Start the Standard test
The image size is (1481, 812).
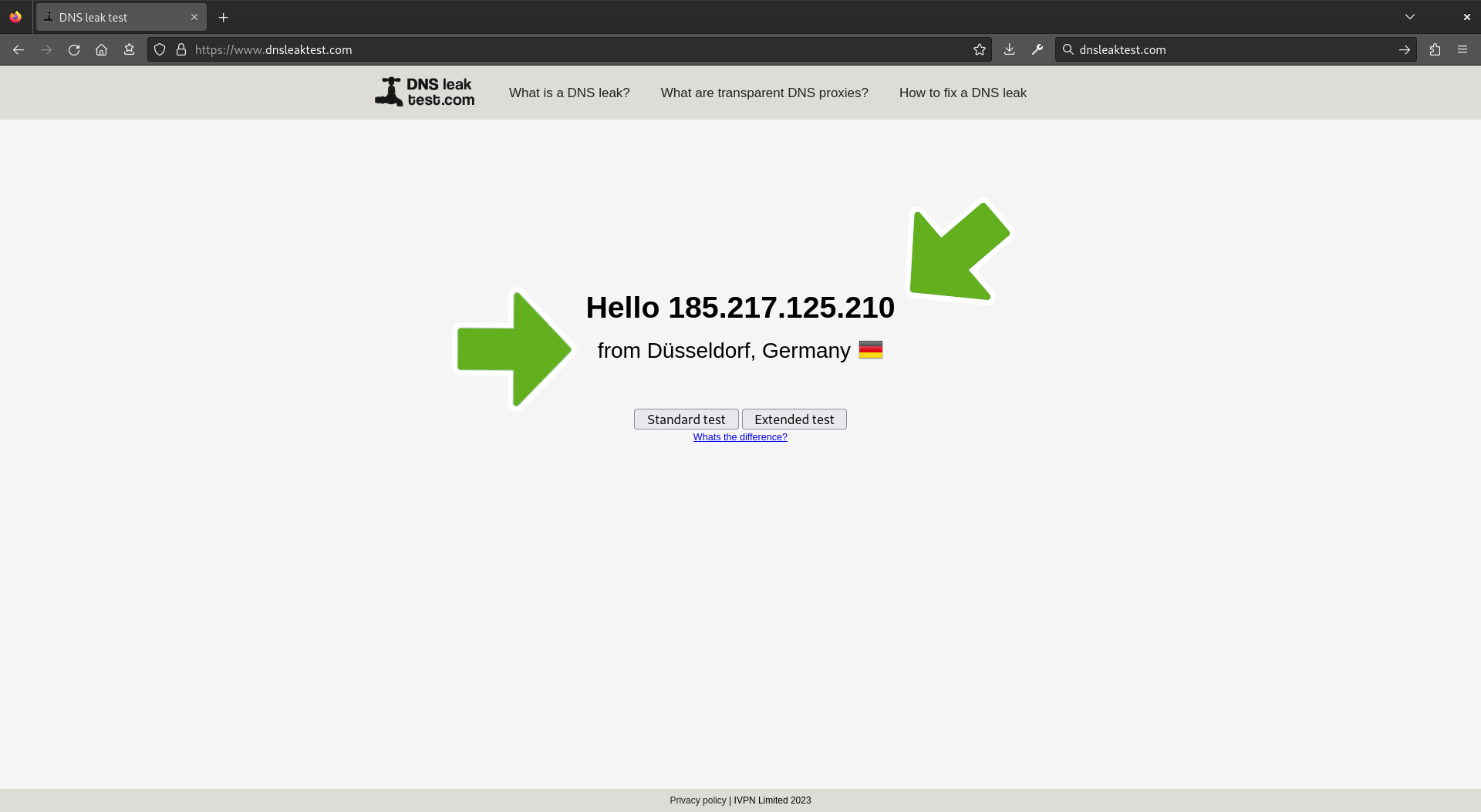(x=686, y=419)
